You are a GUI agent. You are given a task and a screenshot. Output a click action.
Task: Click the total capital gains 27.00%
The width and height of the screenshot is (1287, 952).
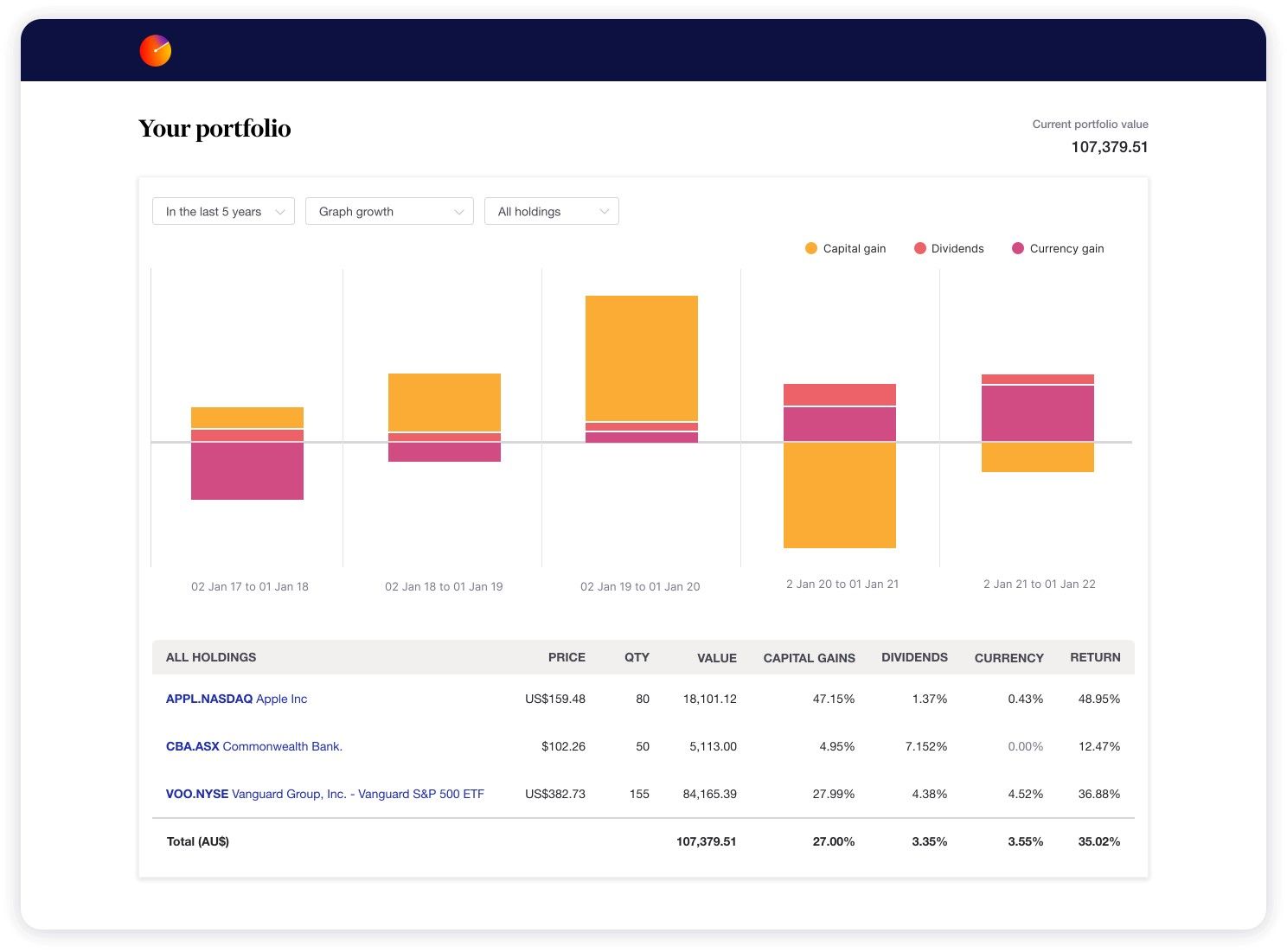(834, 841)
